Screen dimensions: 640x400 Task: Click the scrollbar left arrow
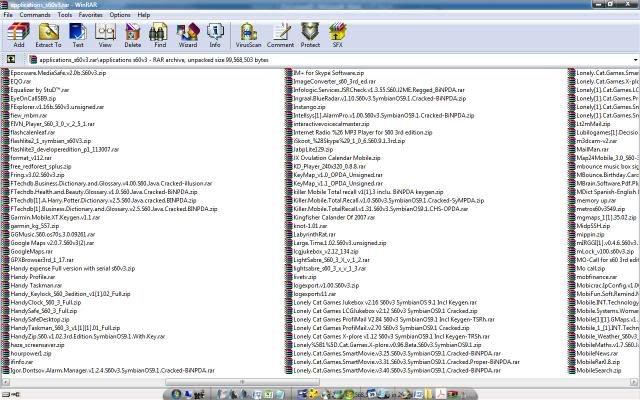6,382
